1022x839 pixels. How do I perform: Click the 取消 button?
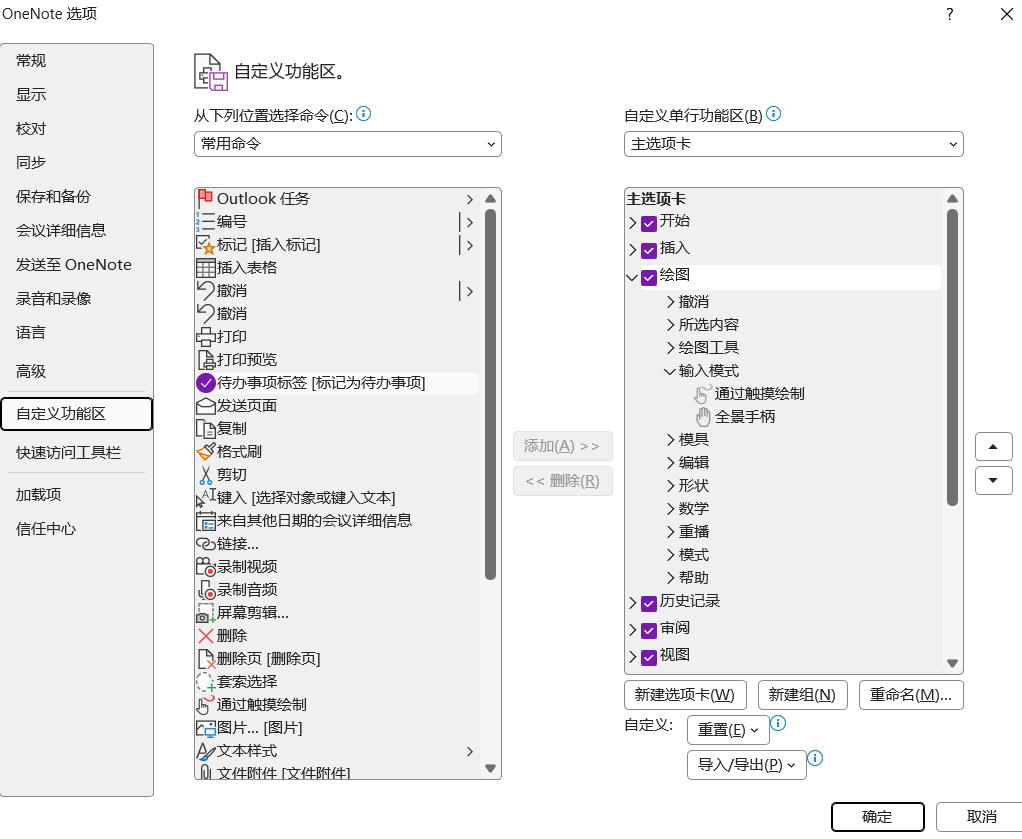pos(981,817)
